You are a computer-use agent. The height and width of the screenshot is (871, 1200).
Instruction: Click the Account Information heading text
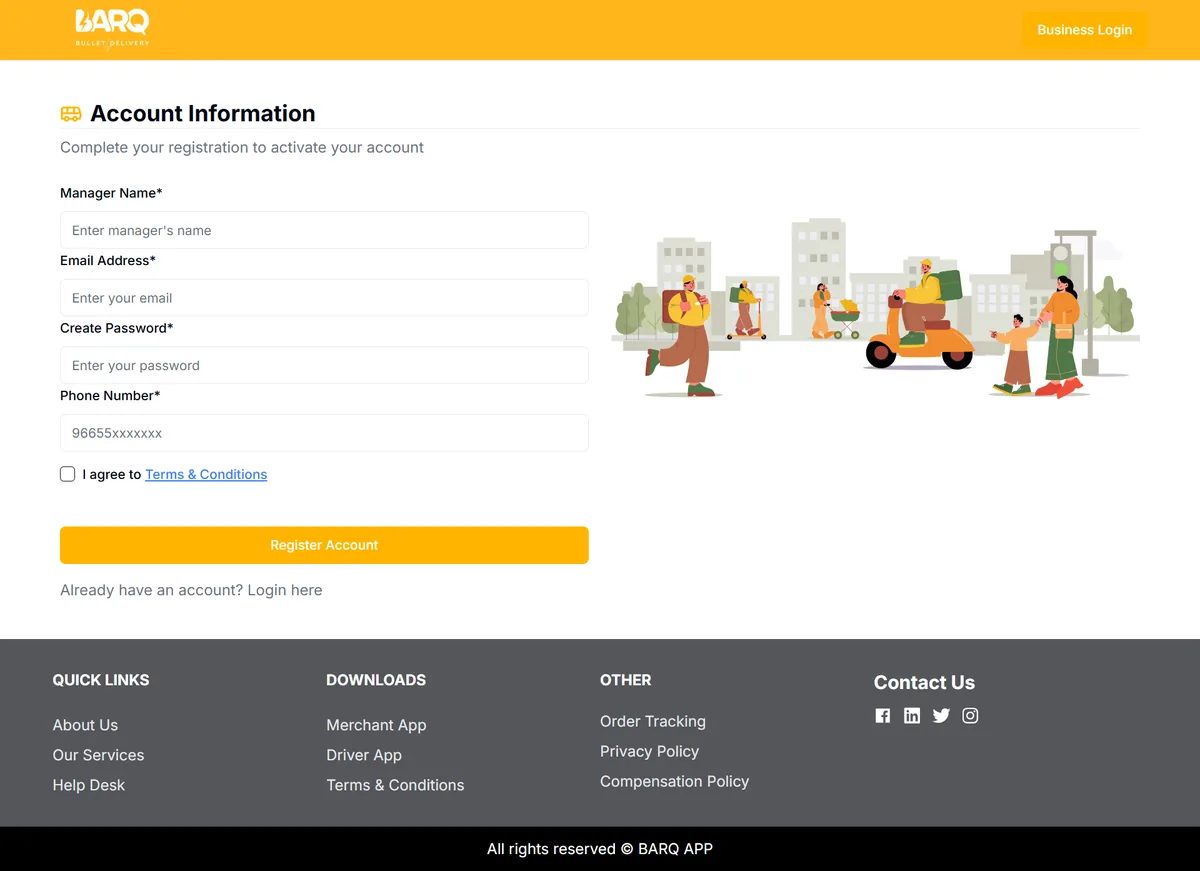click(x=203, y=114)
